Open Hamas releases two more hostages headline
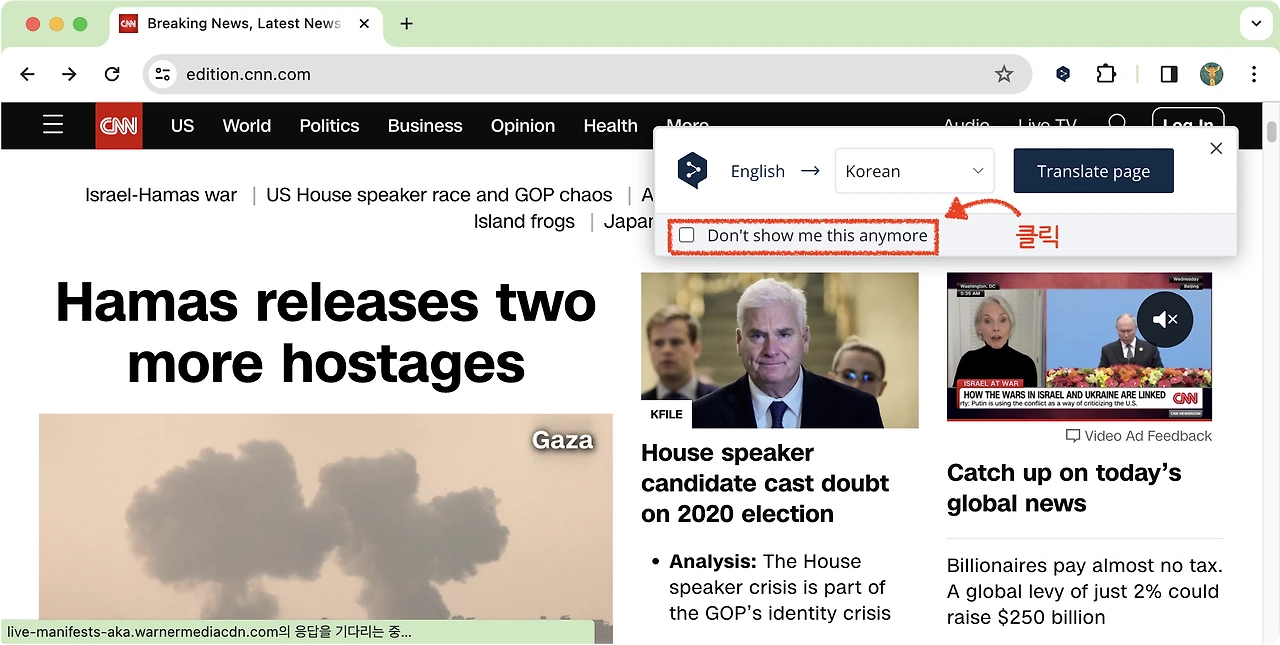Screen dimensions: 1280x645 pyautogui.click(x=326, y=332)
